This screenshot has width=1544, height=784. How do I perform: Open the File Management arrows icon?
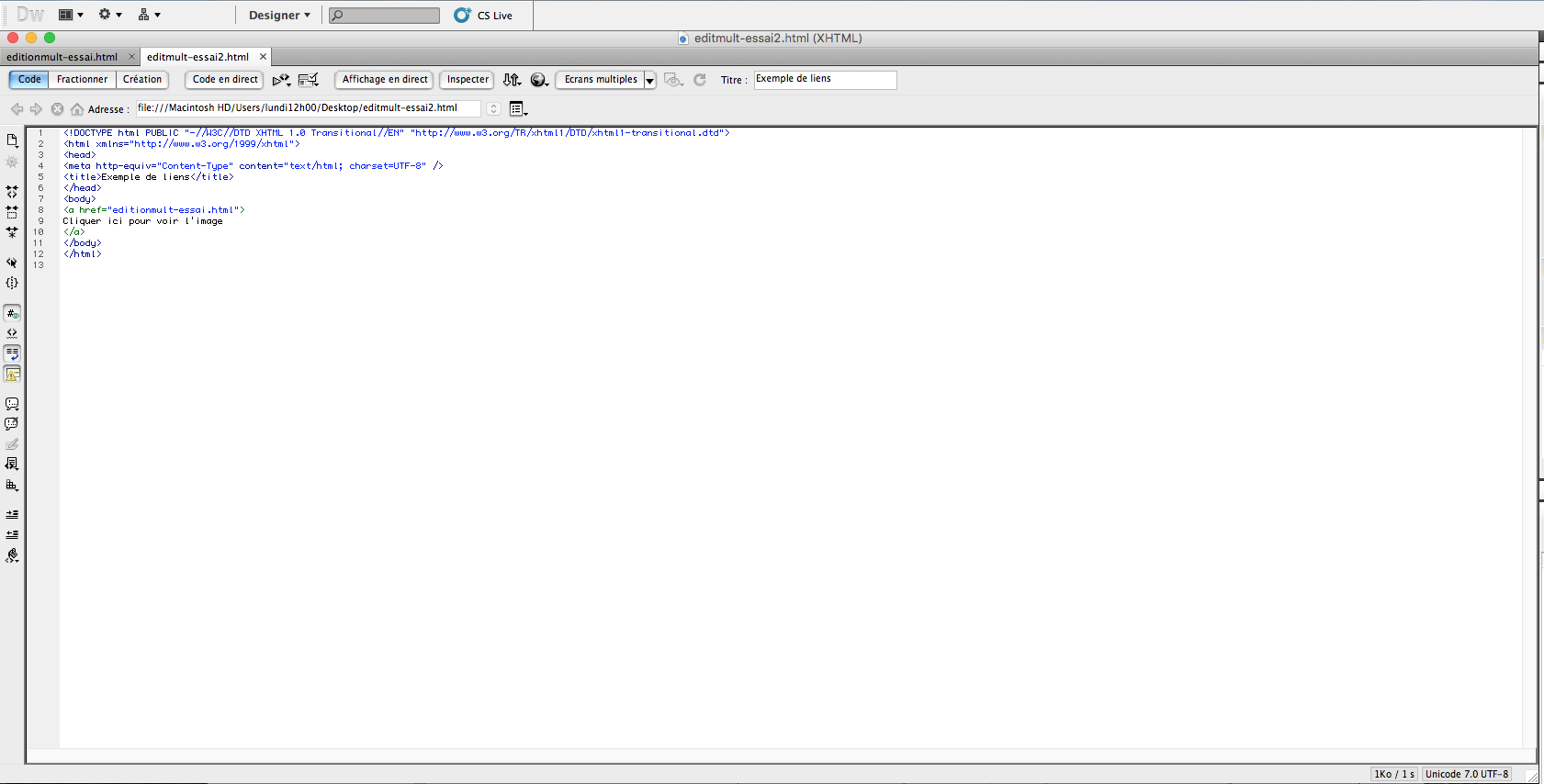pyautogui.click(x=512, y=80)
